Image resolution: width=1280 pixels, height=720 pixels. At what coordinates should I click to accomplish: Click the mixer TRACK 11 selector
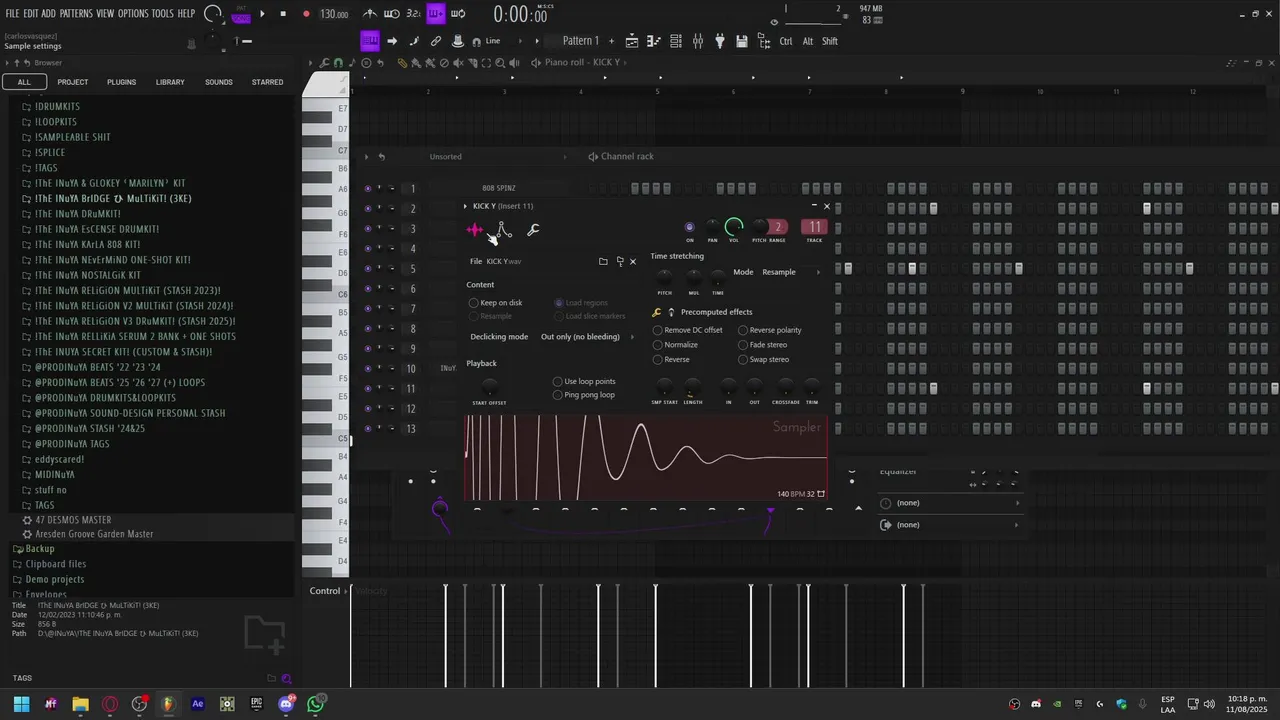tap(815, 227)
